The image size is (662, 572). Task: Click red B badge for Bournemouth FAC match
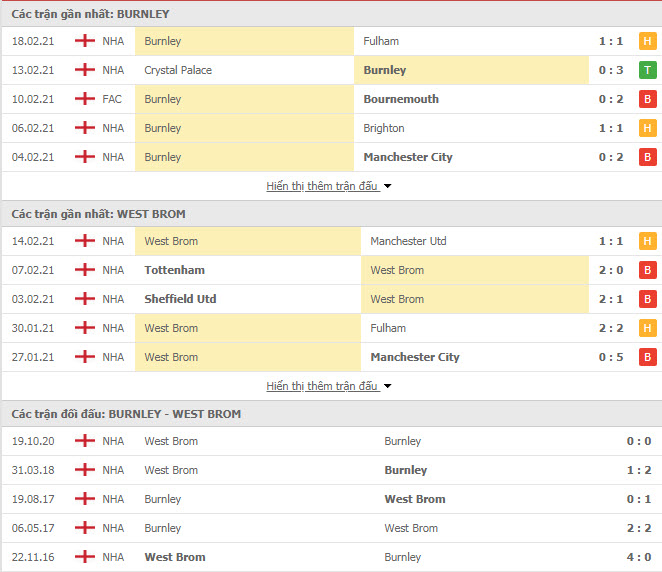click(x=648, y=99)
